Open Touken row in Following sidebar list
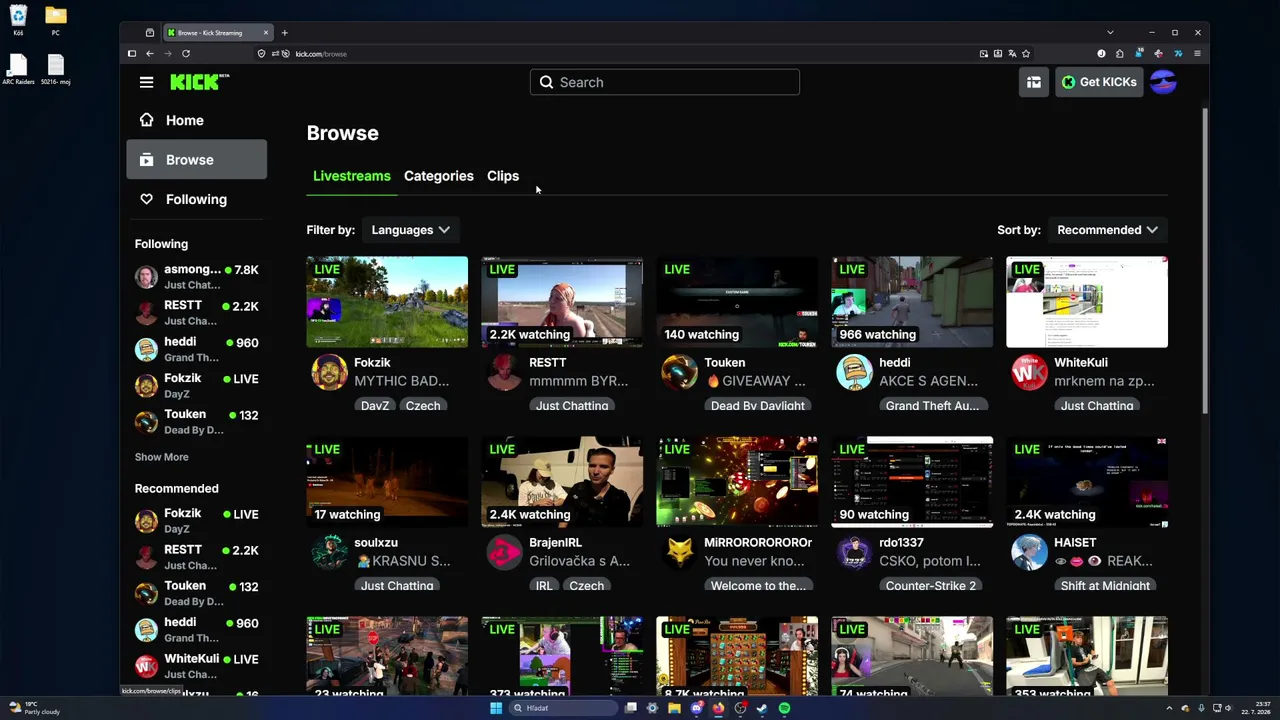 click(x=197, y=422)
